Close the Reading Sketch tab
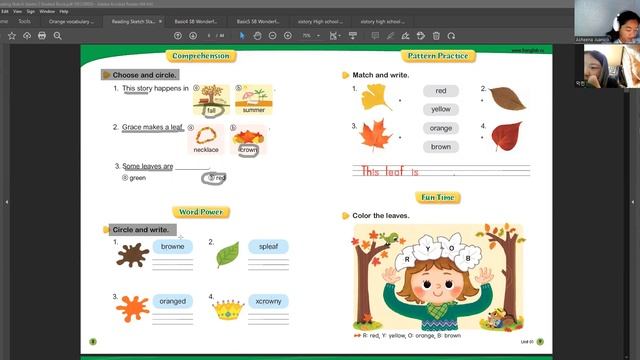The width and height of the screenshot is (640, 360). (x=160, y=21)
